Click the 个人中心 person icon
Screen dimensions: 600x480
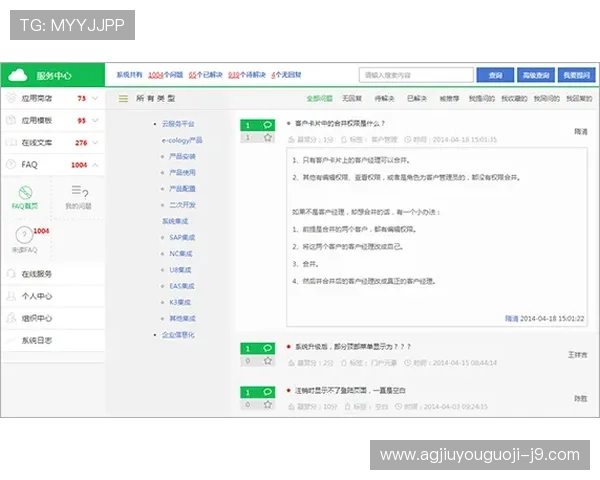point(11,296)
